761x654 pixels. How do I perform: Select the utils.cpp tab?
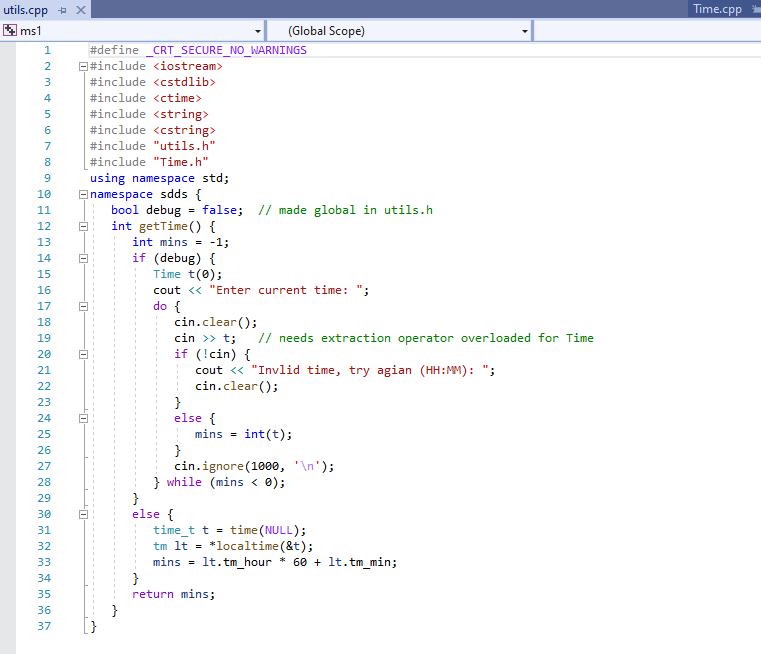point(25,10)
